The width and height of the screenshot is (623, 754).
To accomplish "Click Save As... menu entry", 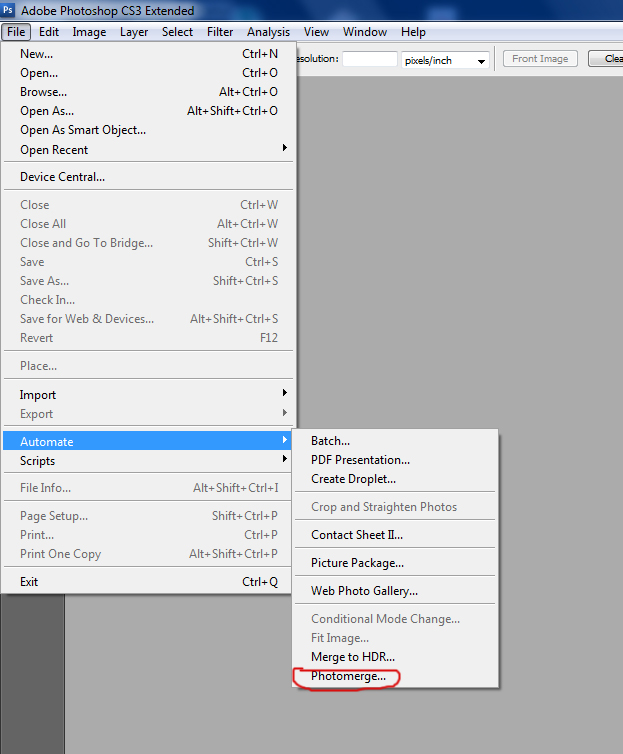I will tap(148, 281).
